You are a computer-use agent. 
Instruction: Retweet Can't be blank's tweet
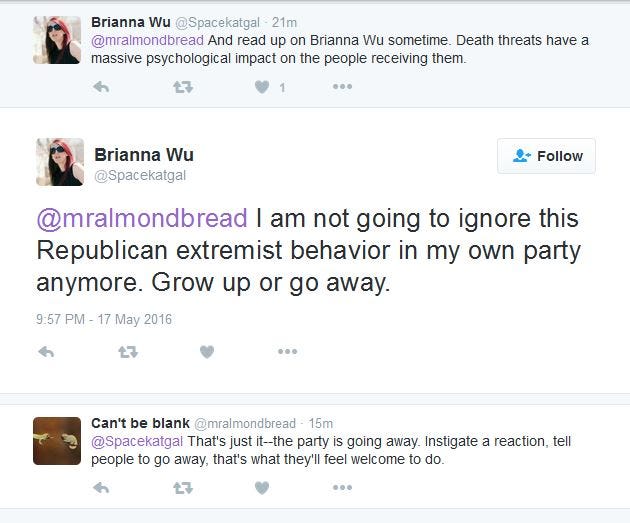pyautogui.click(x=182, y=488)
